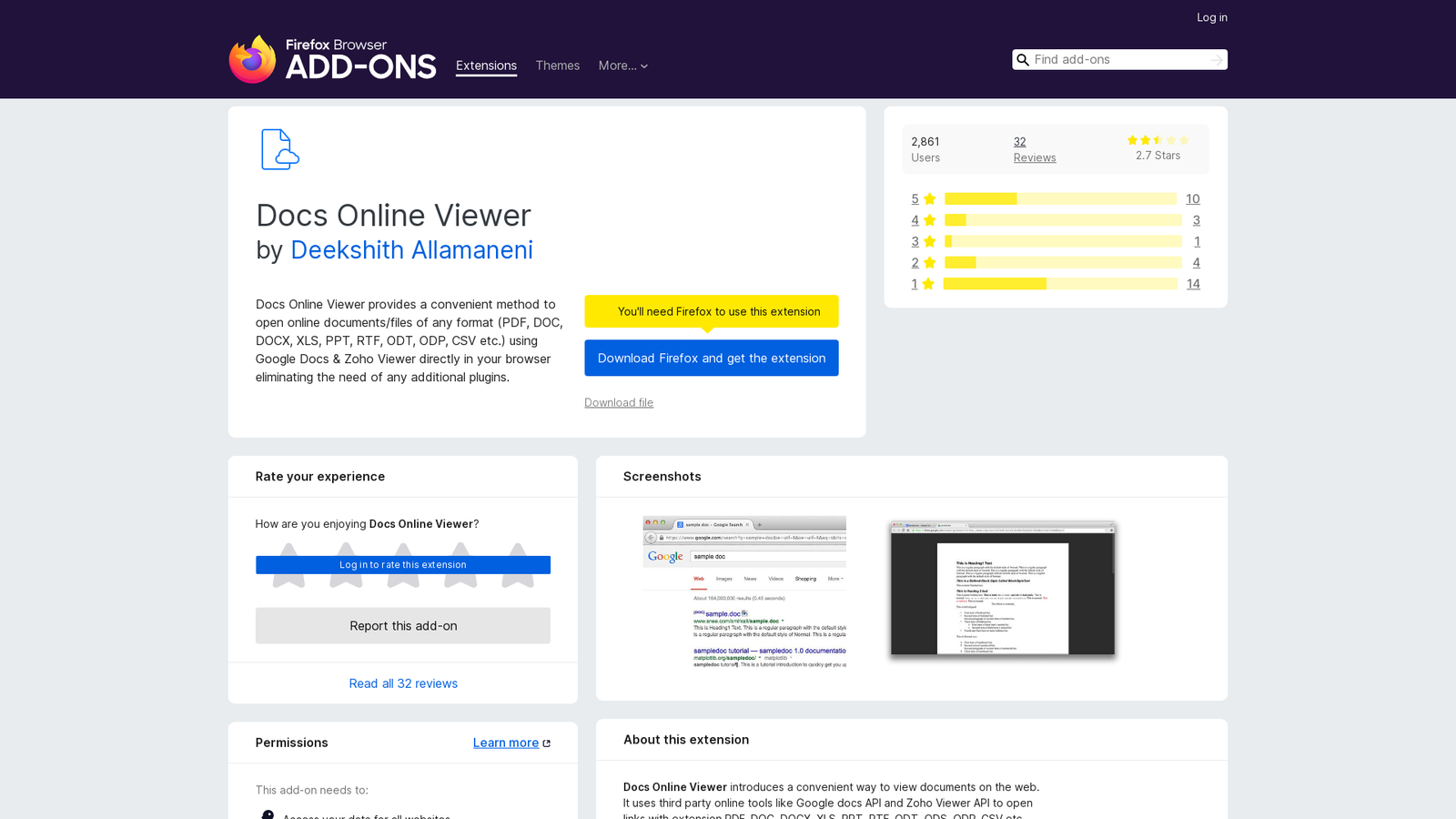This screenshot has height=819, width=1456.
Task: Open author Deekshith Allamaneni's page
Action: (x=411, y=250)
